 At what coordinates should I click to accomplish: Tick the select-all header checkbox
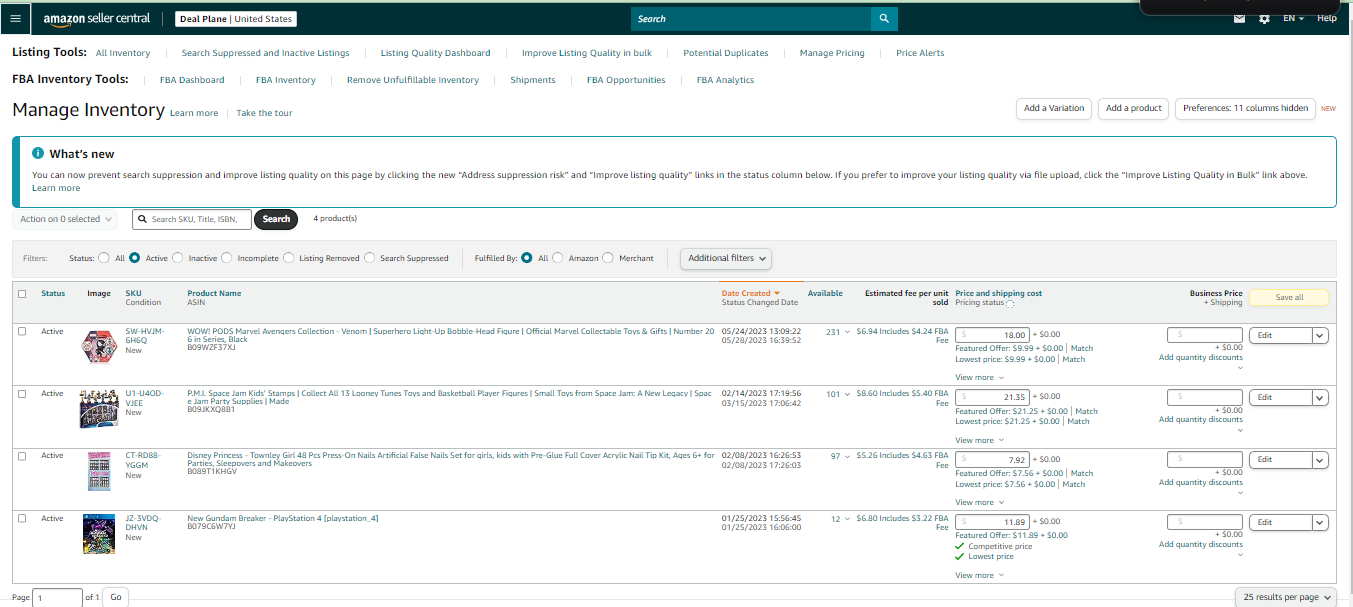pos(22,294)
